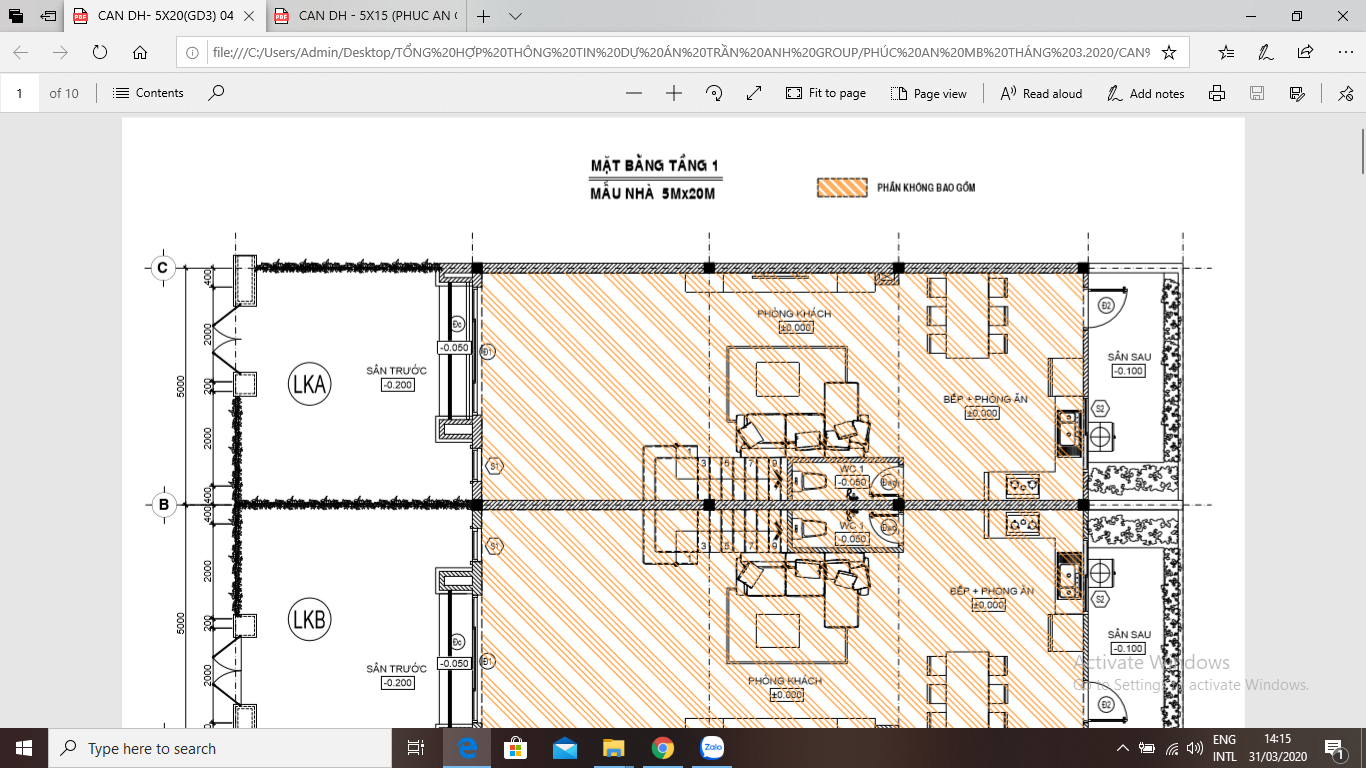Open Zalo from taskbar
1366x768 pixels.
(711, 748)
